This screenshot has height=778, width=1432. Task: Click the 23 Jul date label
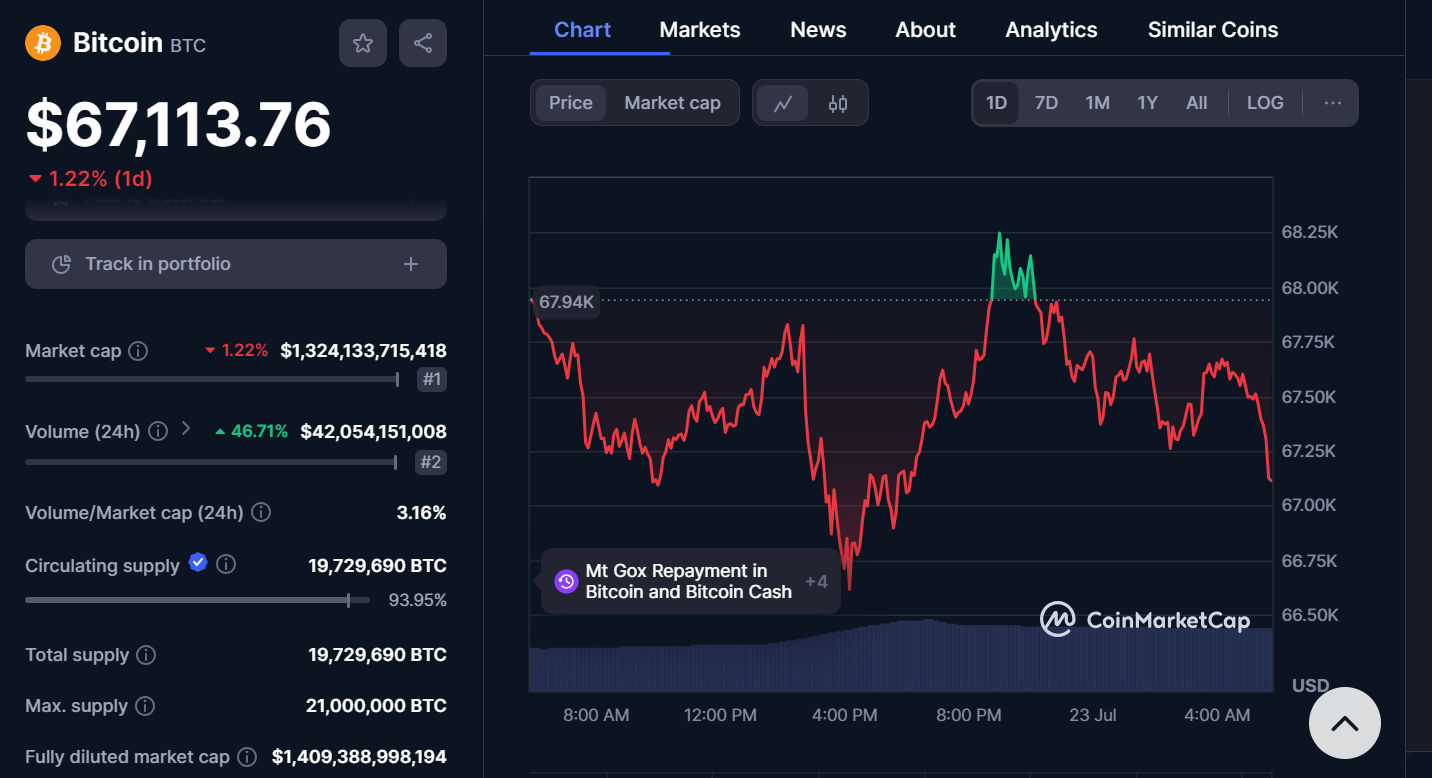tap(1092, 715)
